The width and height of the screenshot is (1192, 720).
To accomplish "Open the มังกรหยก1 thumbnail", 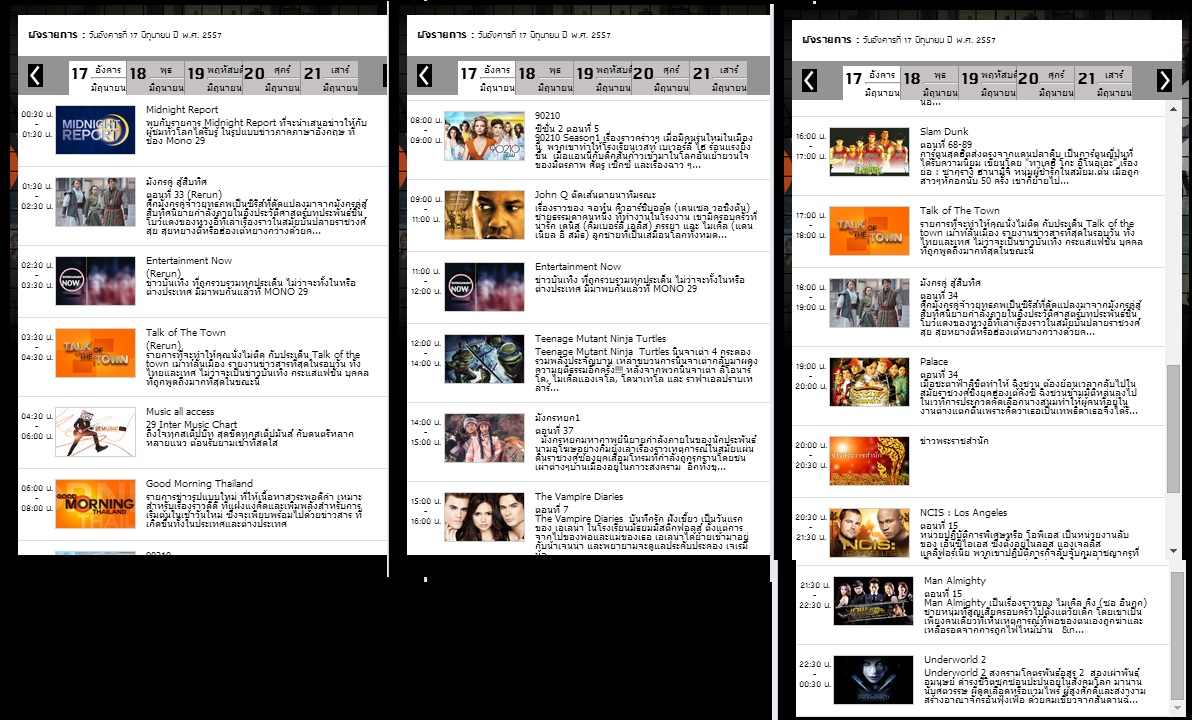I will [484, 438].
